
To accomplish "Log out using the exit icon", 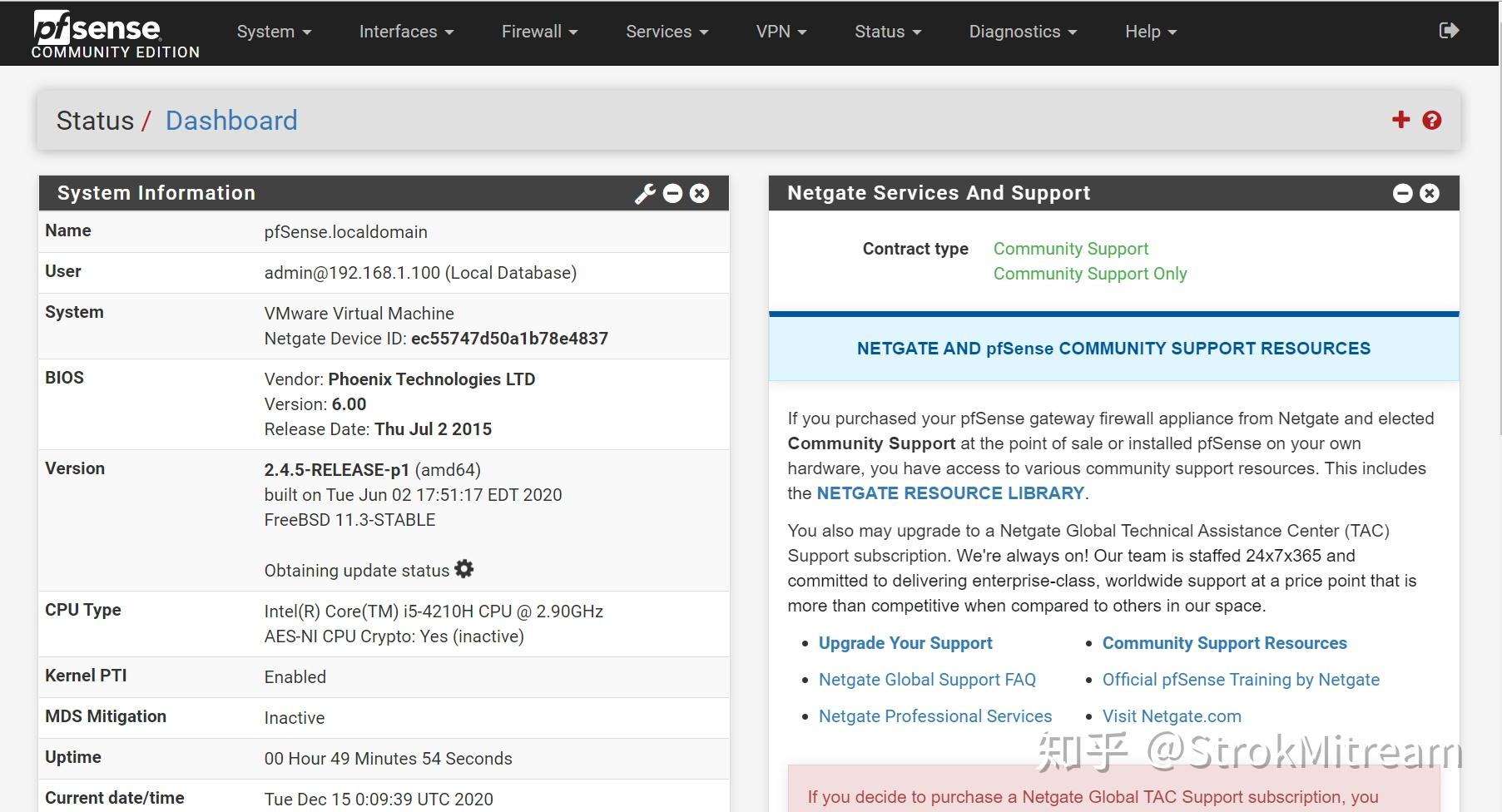I will (x=1450, y=29).
